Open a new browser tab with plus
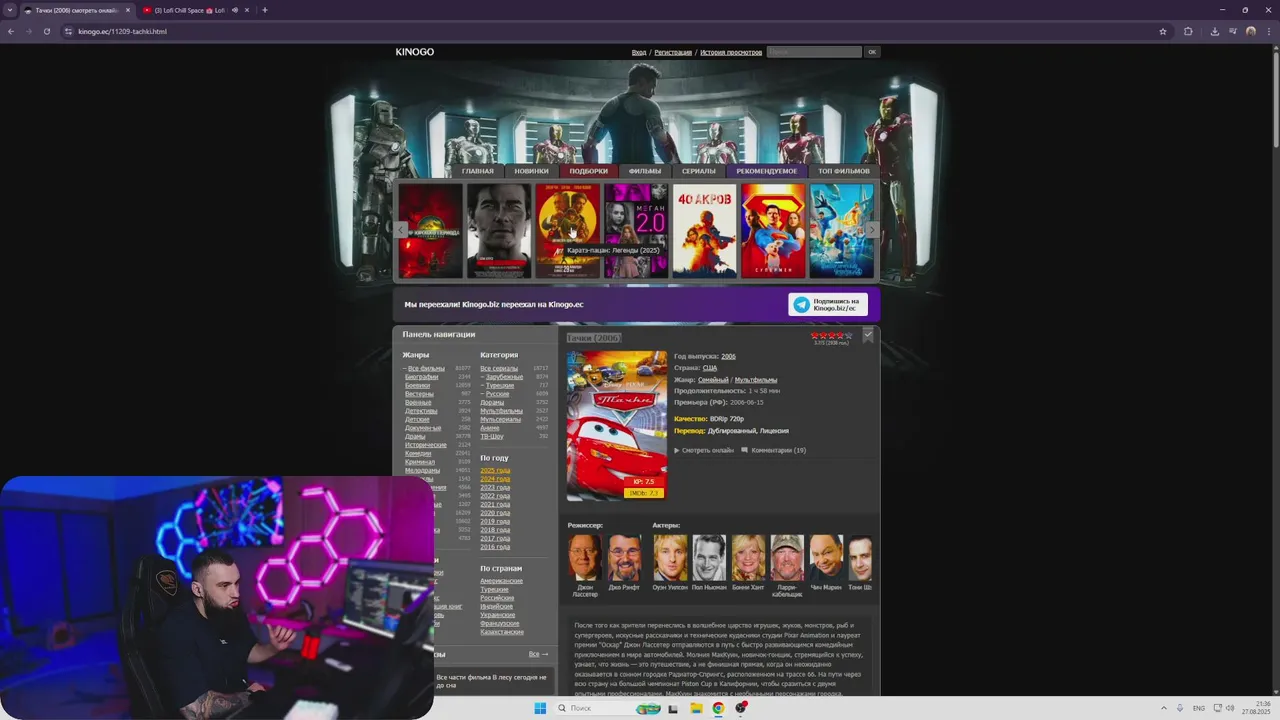 click(x=264, y=10)
